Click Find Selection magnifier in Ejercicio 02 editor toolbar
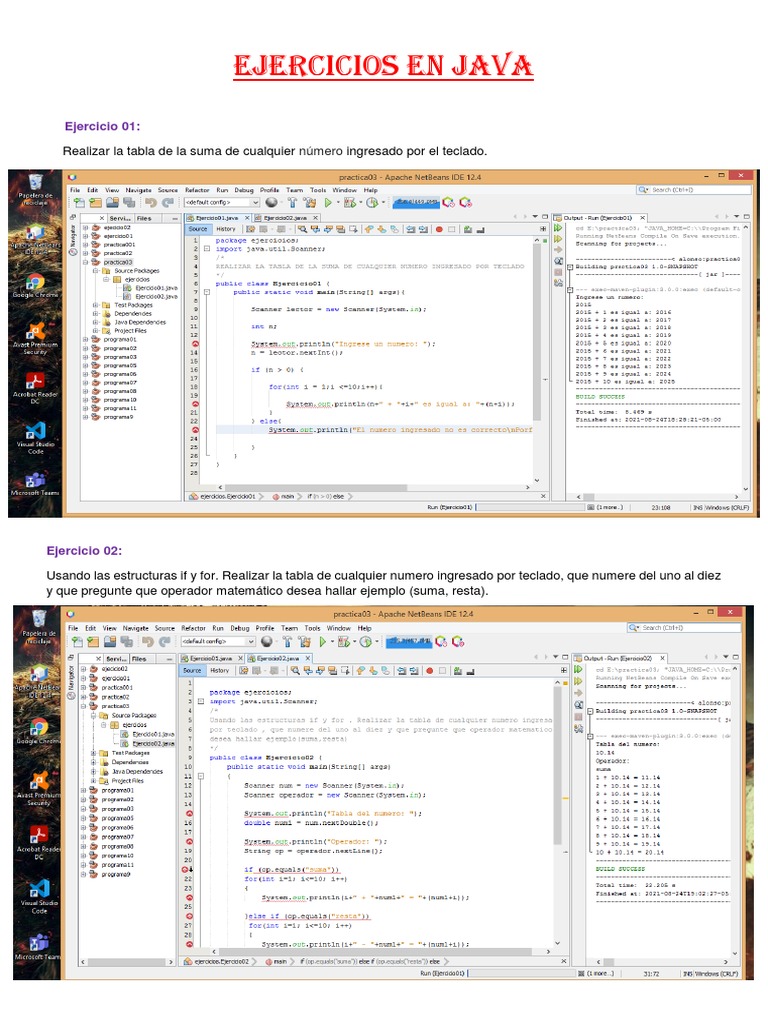768x1024 pixels. click(296, 671)
